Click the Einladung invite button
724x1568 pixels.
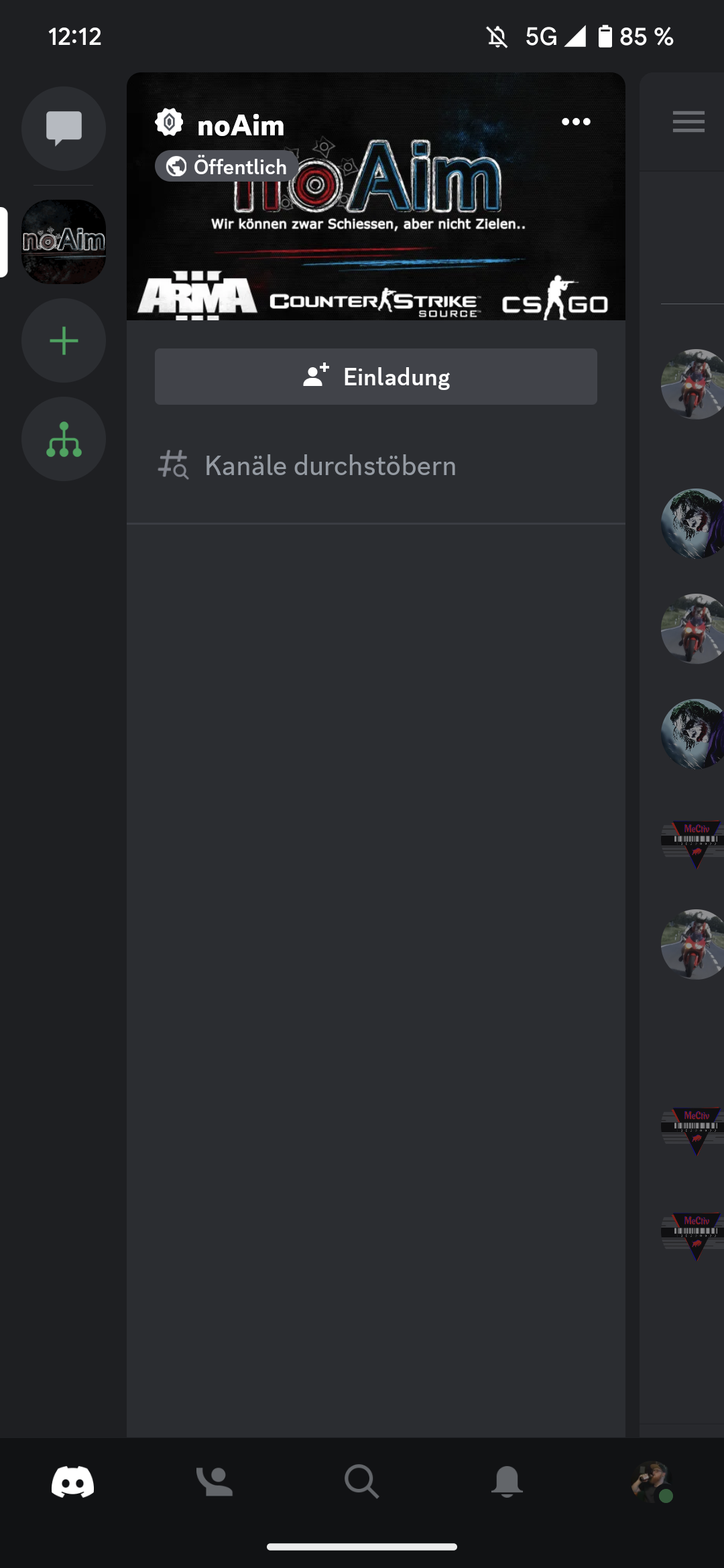376,377
